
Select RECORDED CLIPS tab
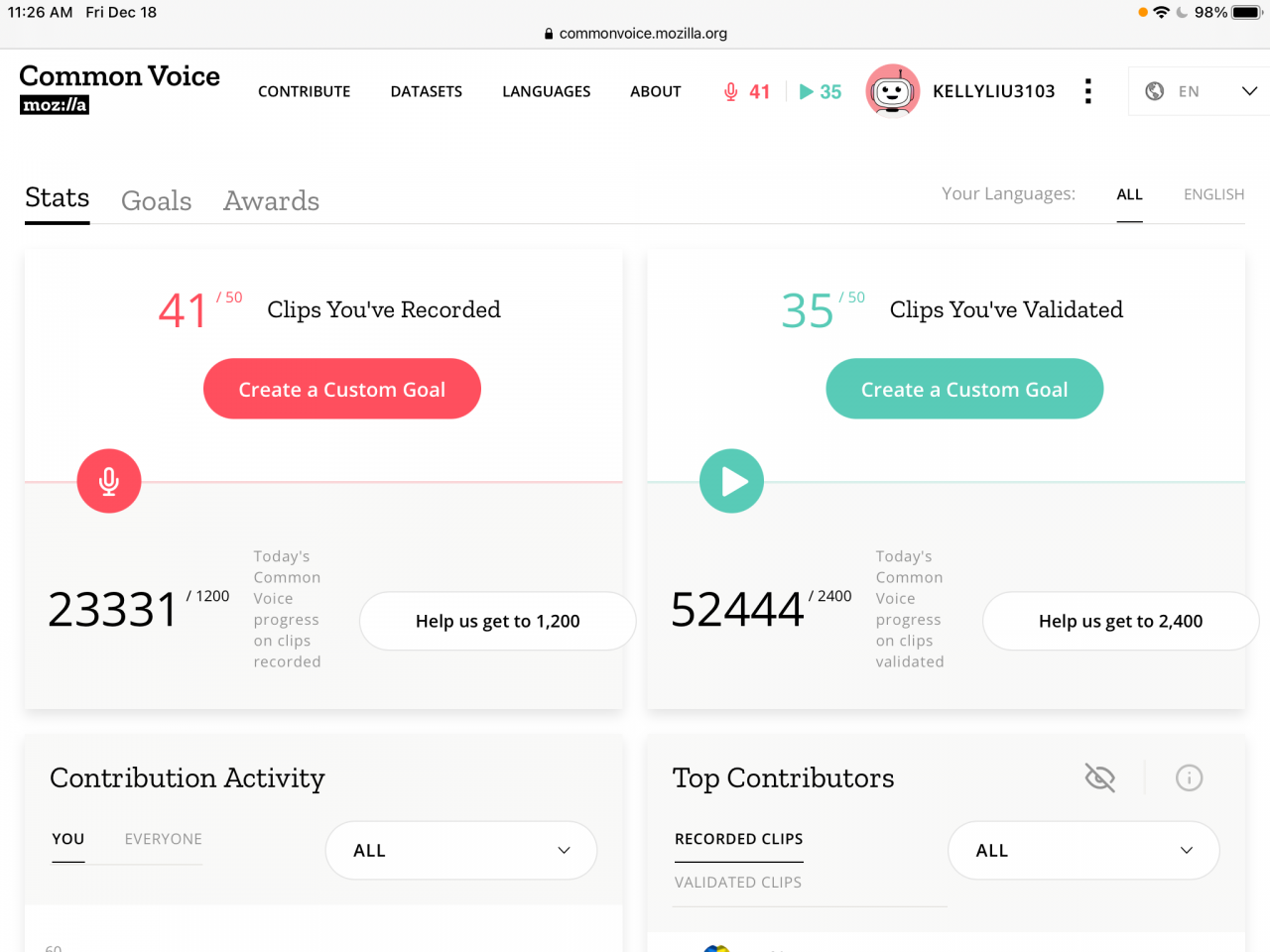(x=738, y=839)
